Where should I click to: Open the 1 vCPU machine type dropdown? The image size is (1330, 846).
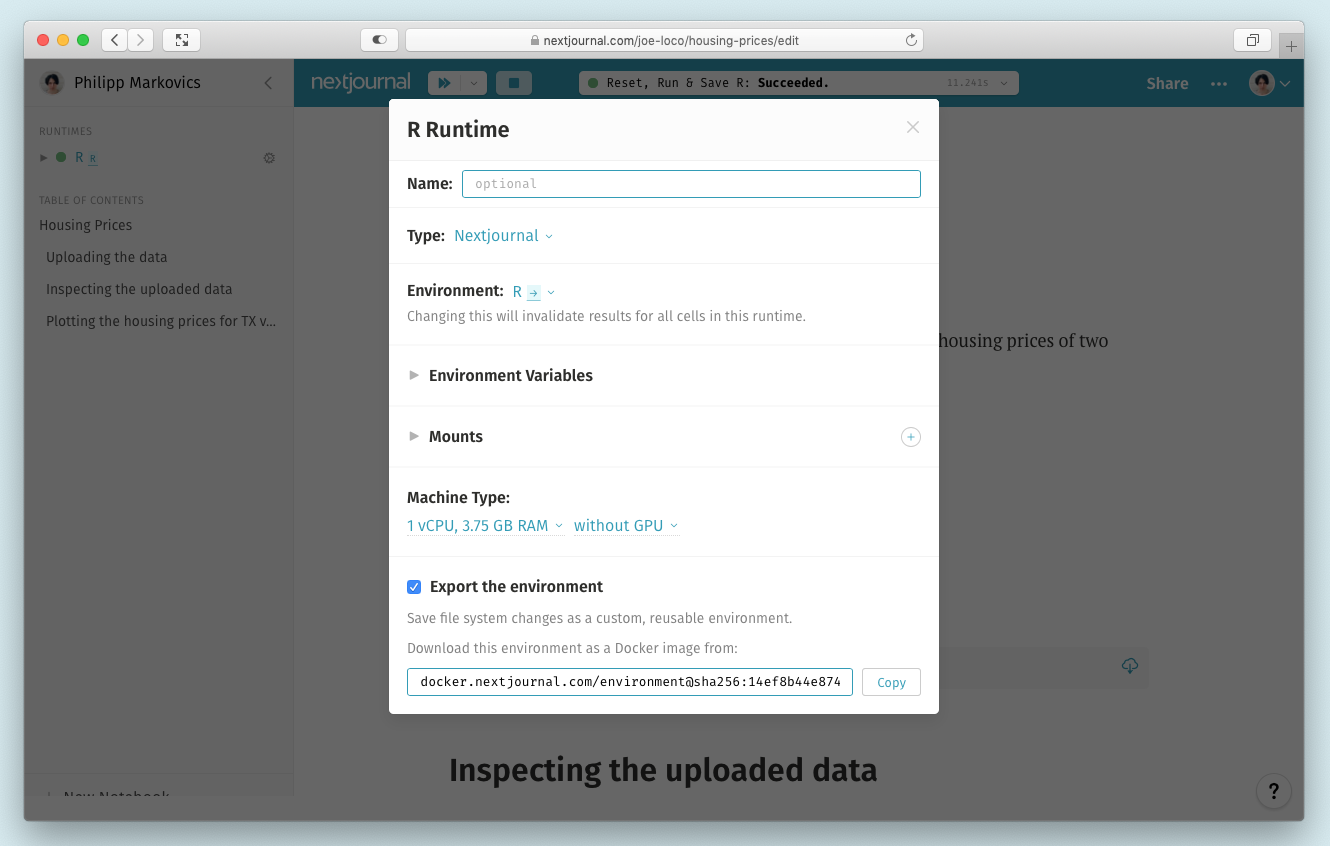(485, 526)
